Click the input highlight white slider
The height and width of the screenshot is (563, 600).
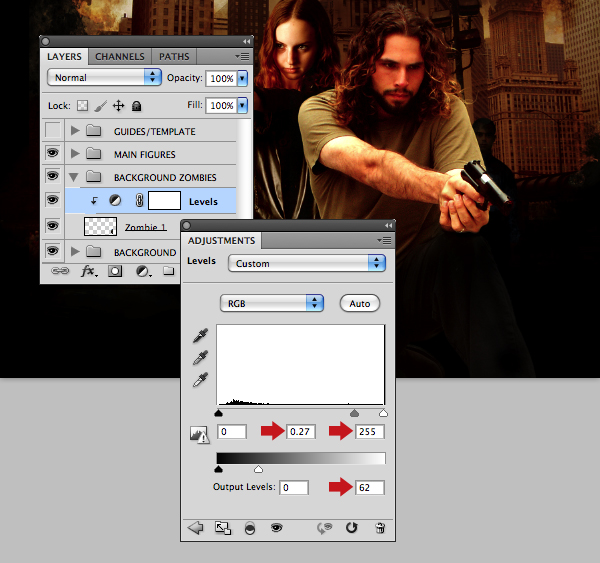[x=383, y=413]
